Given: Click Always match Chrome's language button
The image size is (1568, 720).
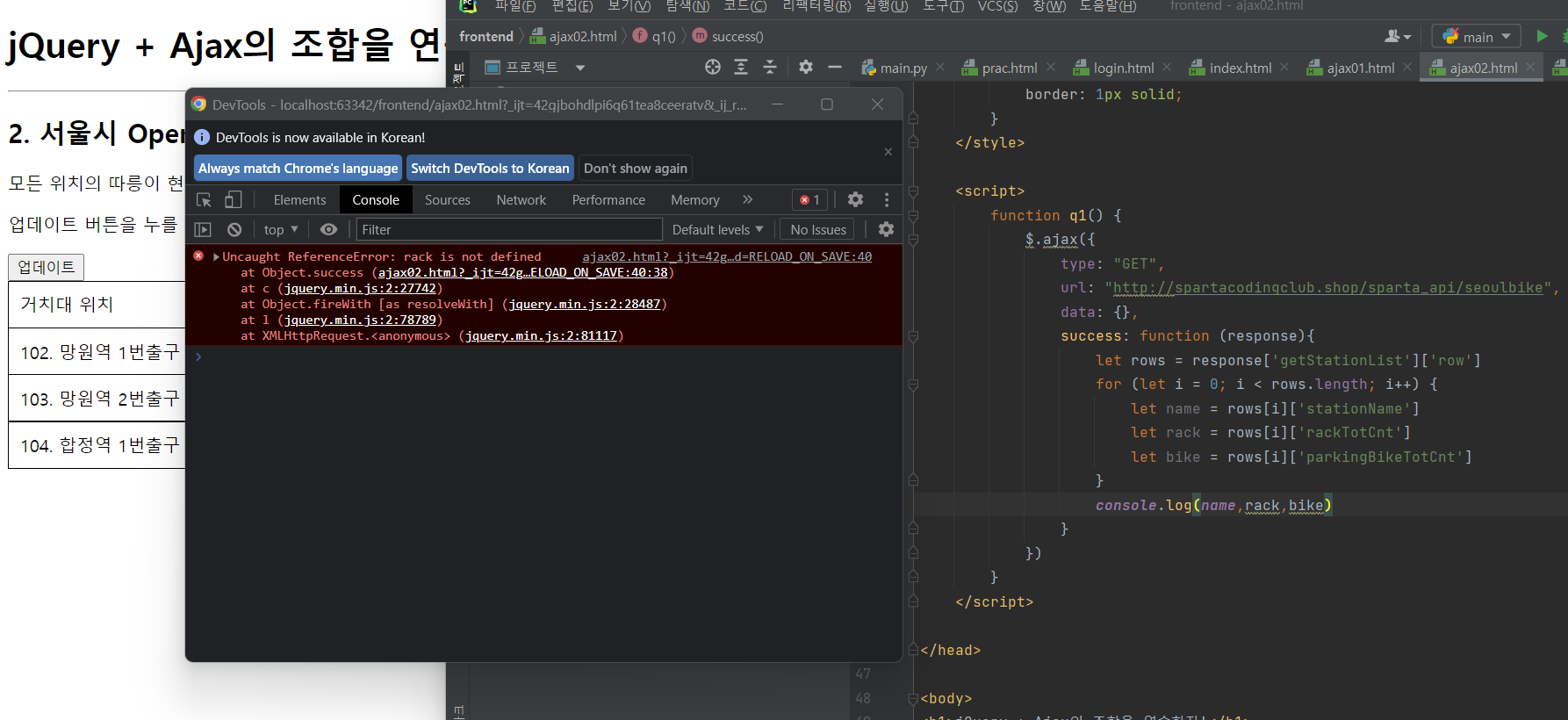Looking at the screenshot, I should (x=298, y=169).
